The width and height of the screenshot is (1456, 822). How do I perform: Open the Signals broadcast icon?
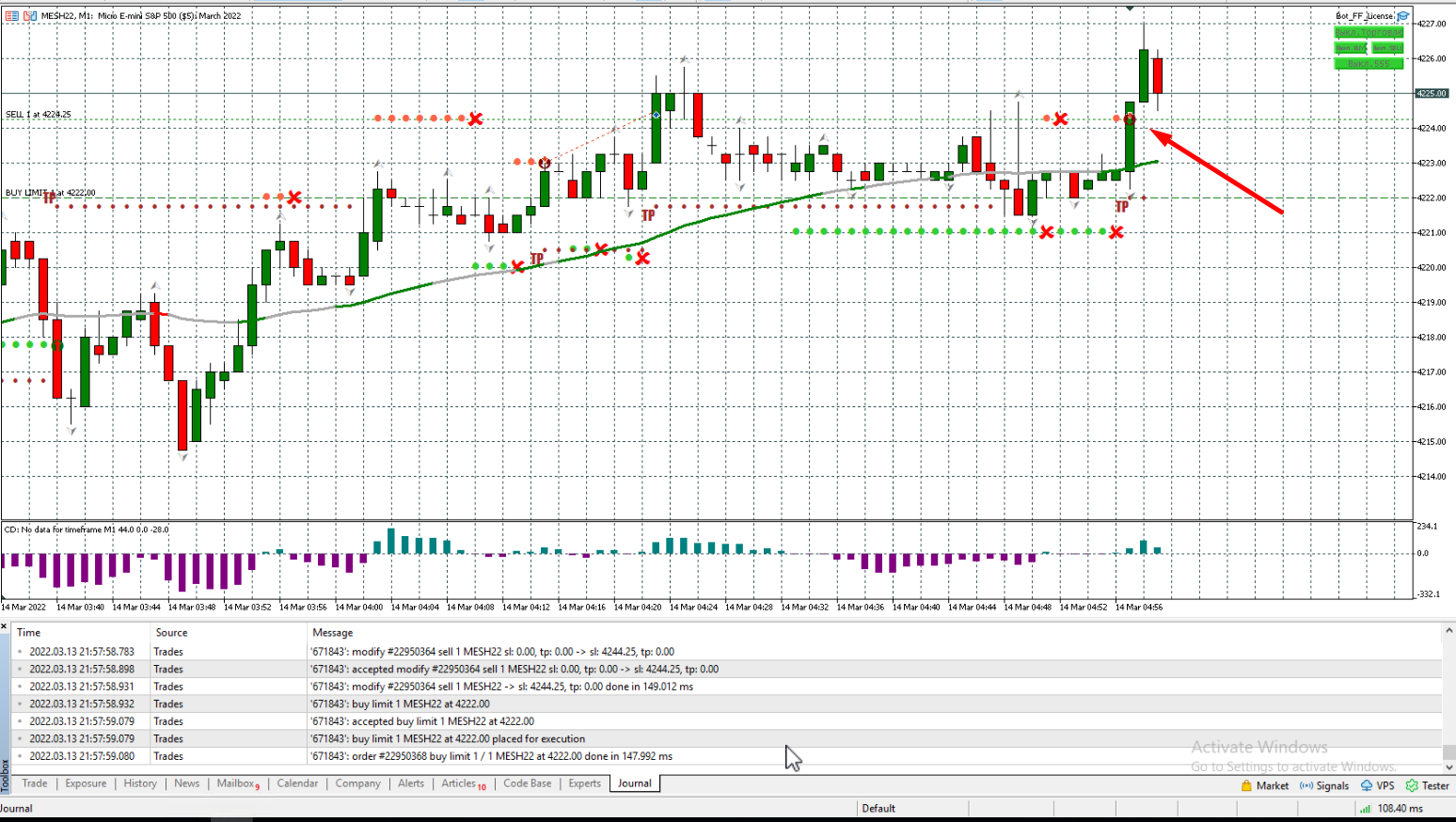1306,785
